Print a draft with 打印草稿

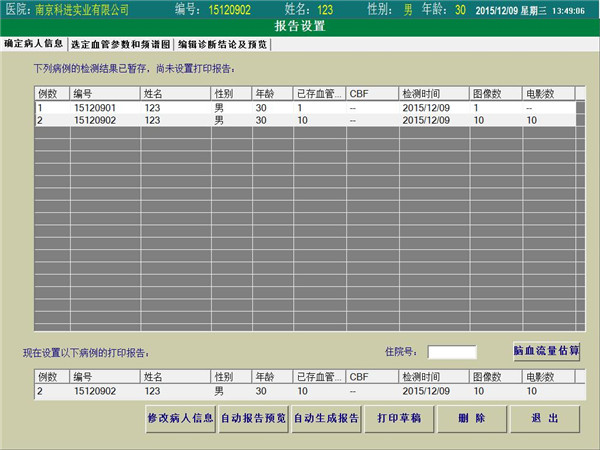point(397,418)
